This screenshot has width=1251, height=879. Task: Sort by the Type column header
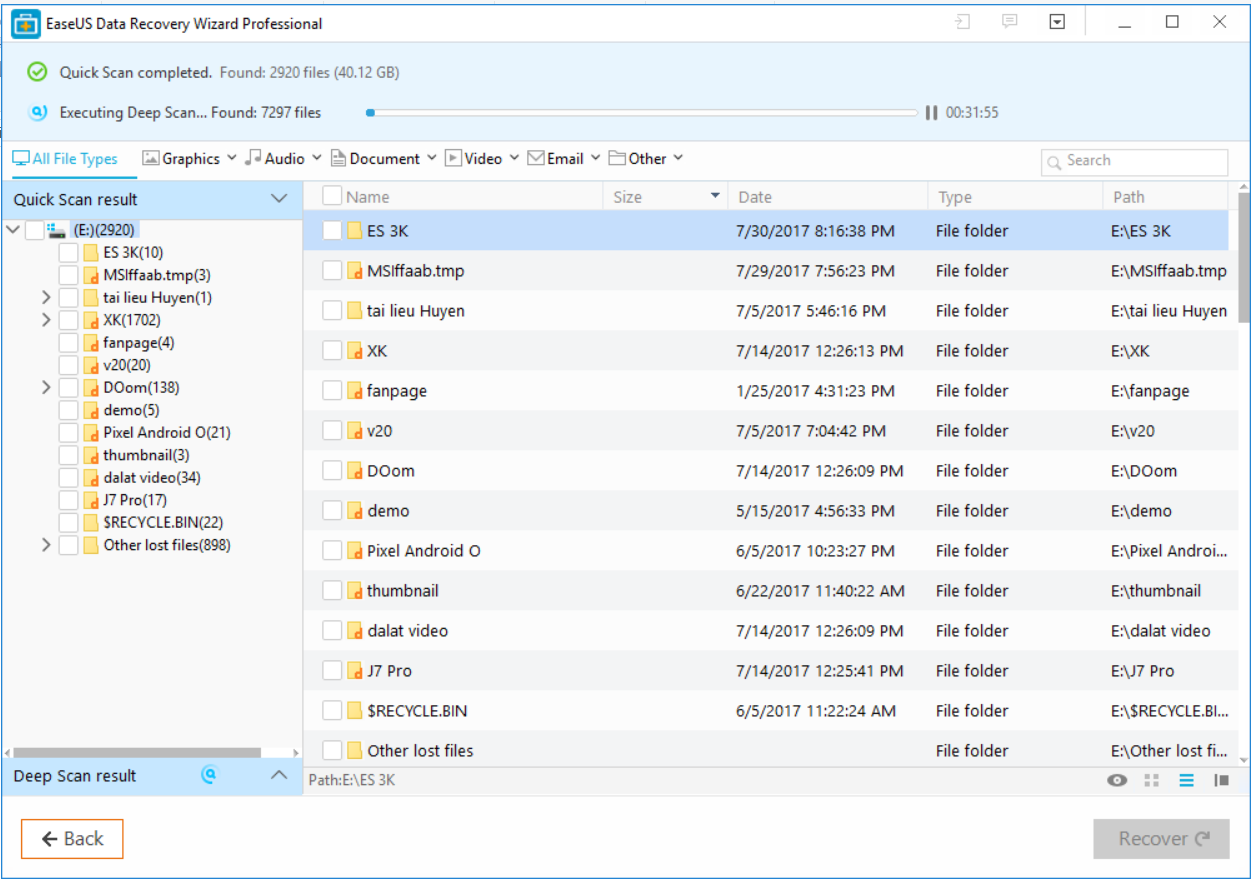954,197
